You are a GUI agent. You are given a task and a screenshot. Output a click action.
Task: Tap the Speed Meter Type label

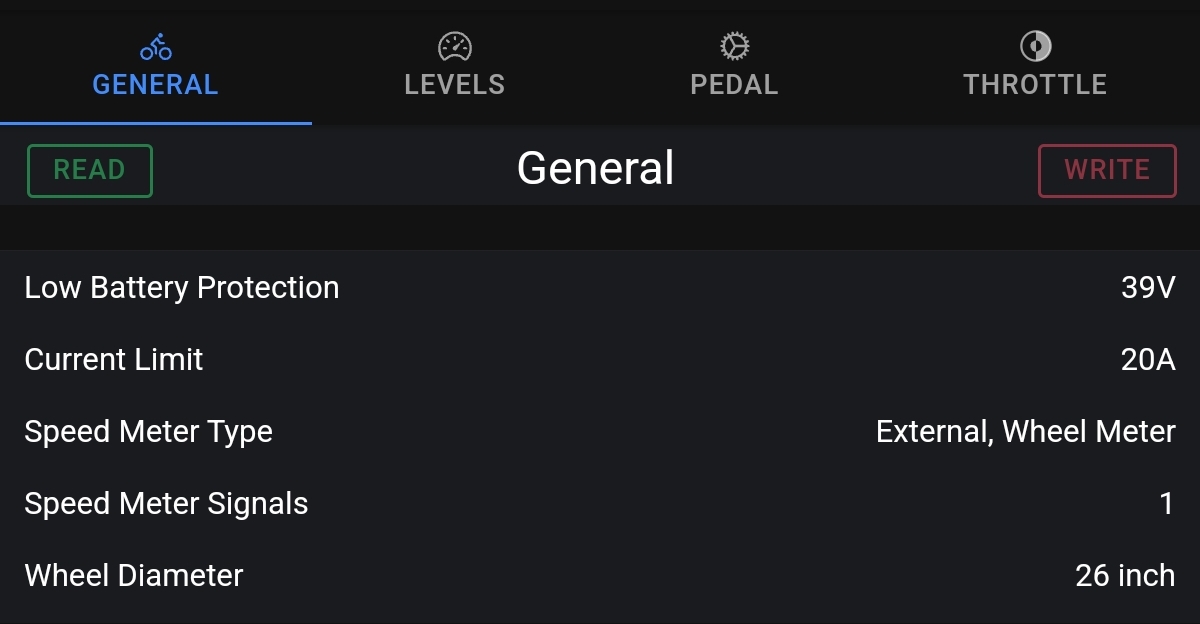point(149,432)
